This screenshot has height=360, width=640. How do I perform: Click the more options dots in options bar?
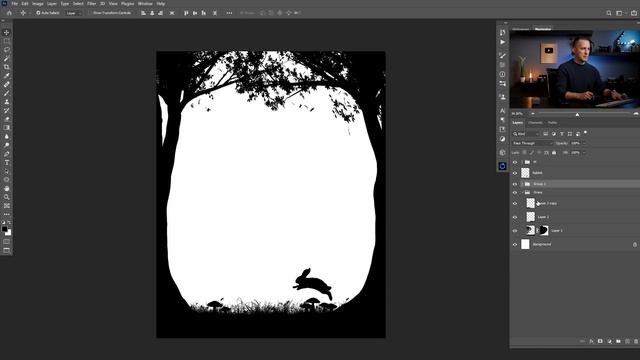tap(229, 13)
